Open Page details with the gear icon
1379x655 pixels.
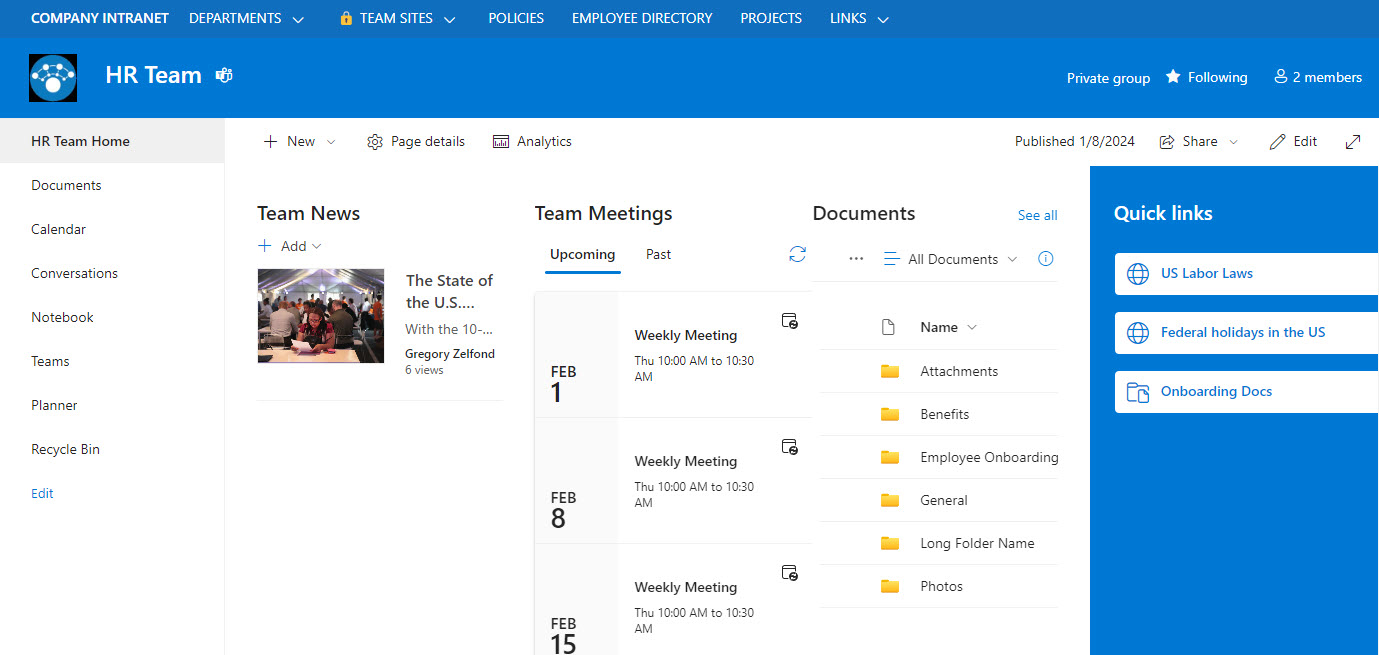(x=415, y=141)
